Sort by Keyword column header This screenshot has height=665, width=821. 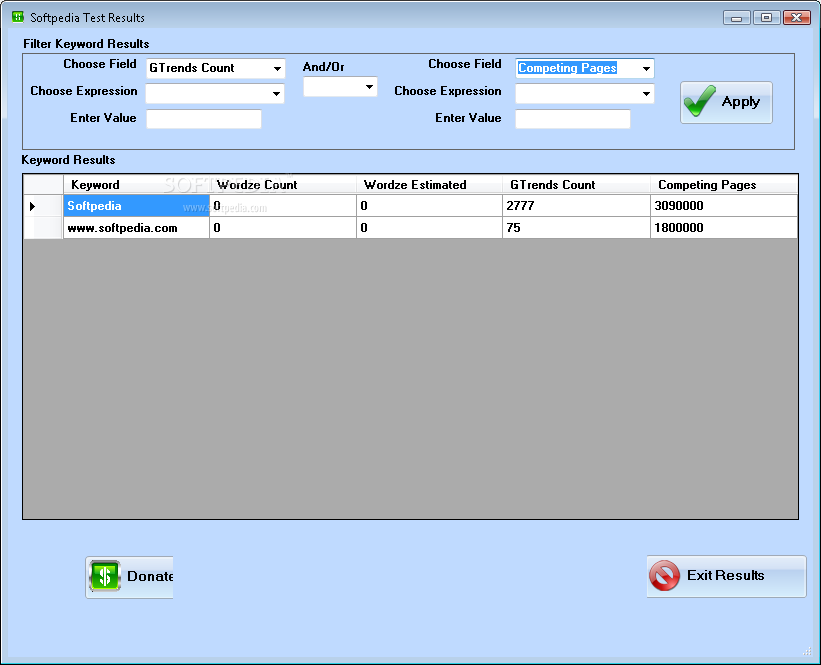pyautogui.click(x=137, y=184)
